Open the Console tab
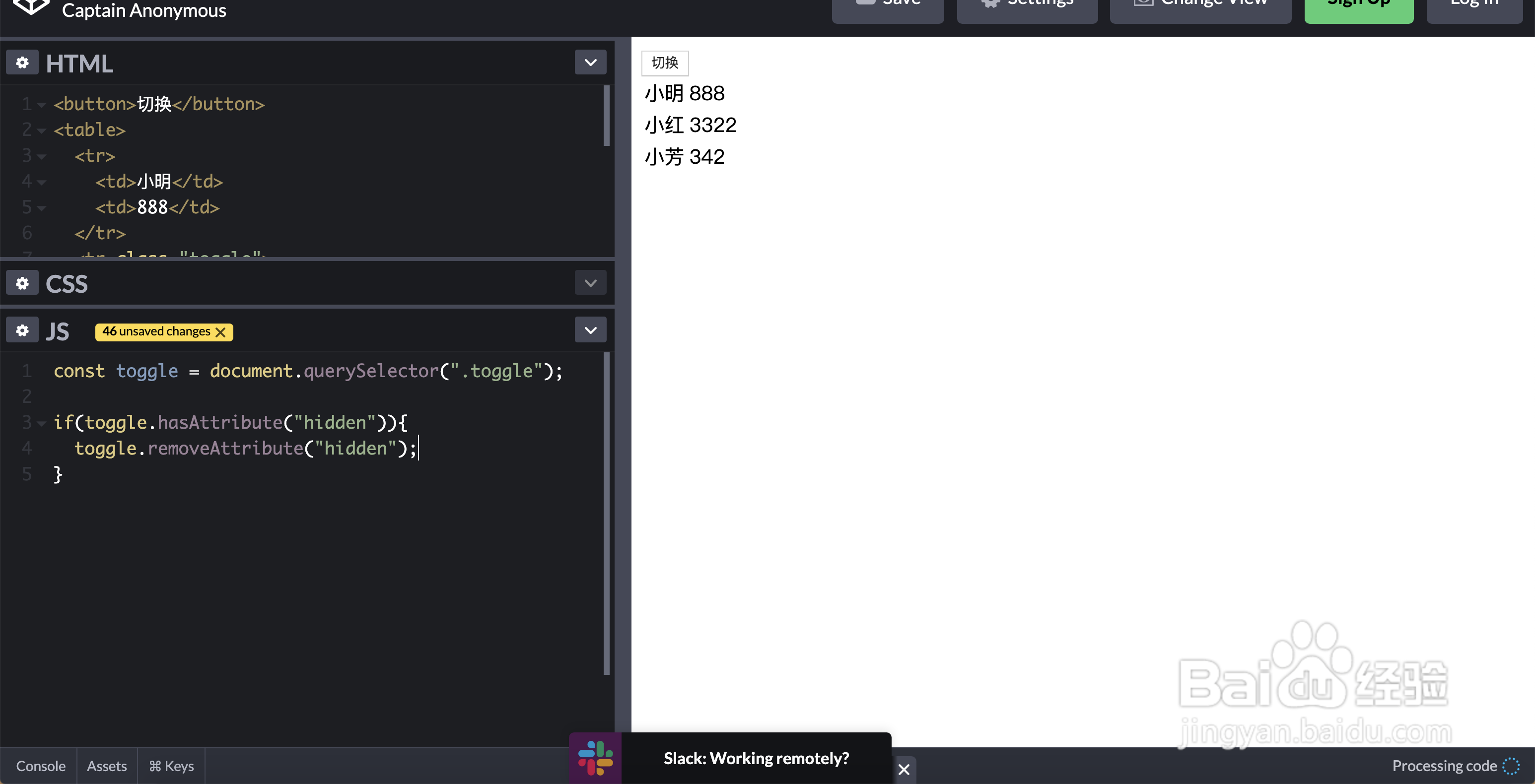 click(x=41, y=766)
